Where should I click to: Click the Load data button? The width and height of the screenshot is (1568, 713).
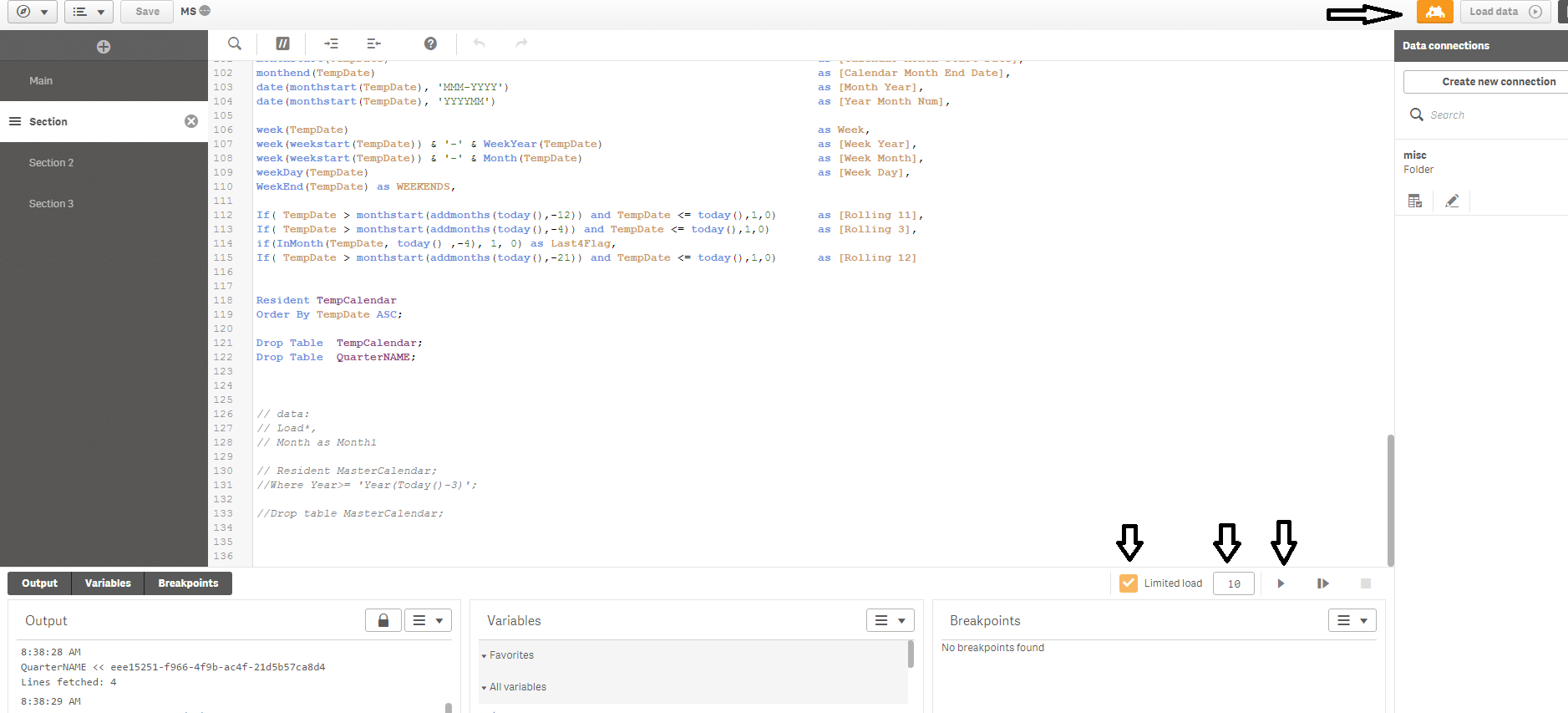(1505, 12)
